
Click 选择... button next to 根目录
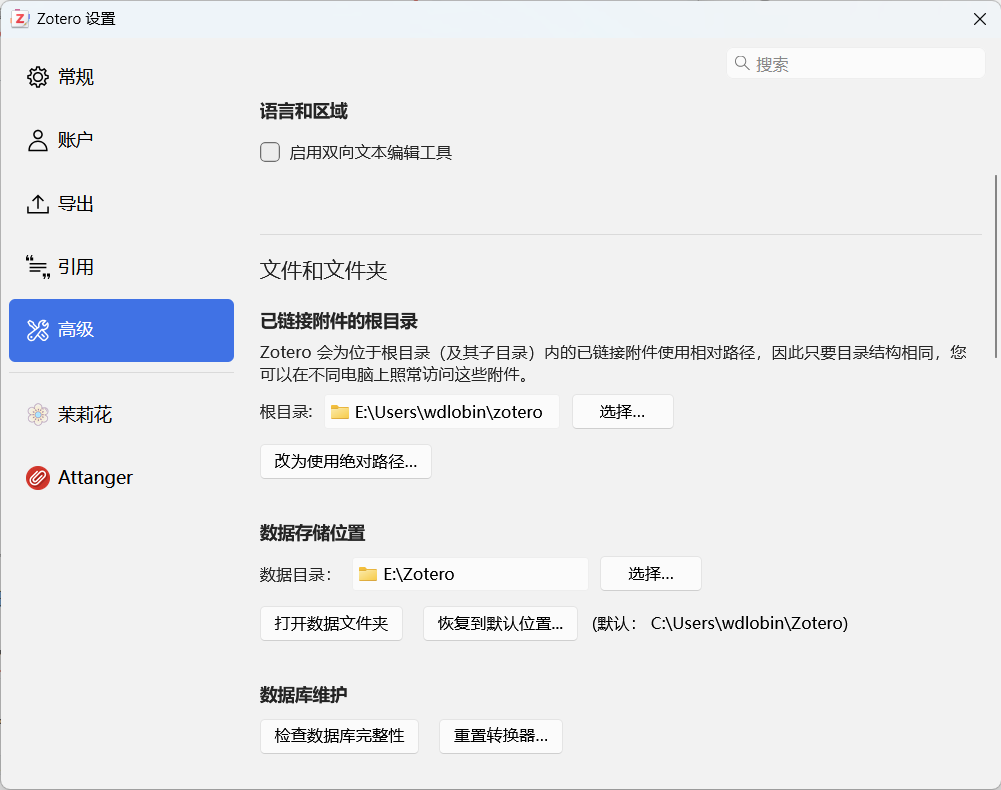click(622, 412)
